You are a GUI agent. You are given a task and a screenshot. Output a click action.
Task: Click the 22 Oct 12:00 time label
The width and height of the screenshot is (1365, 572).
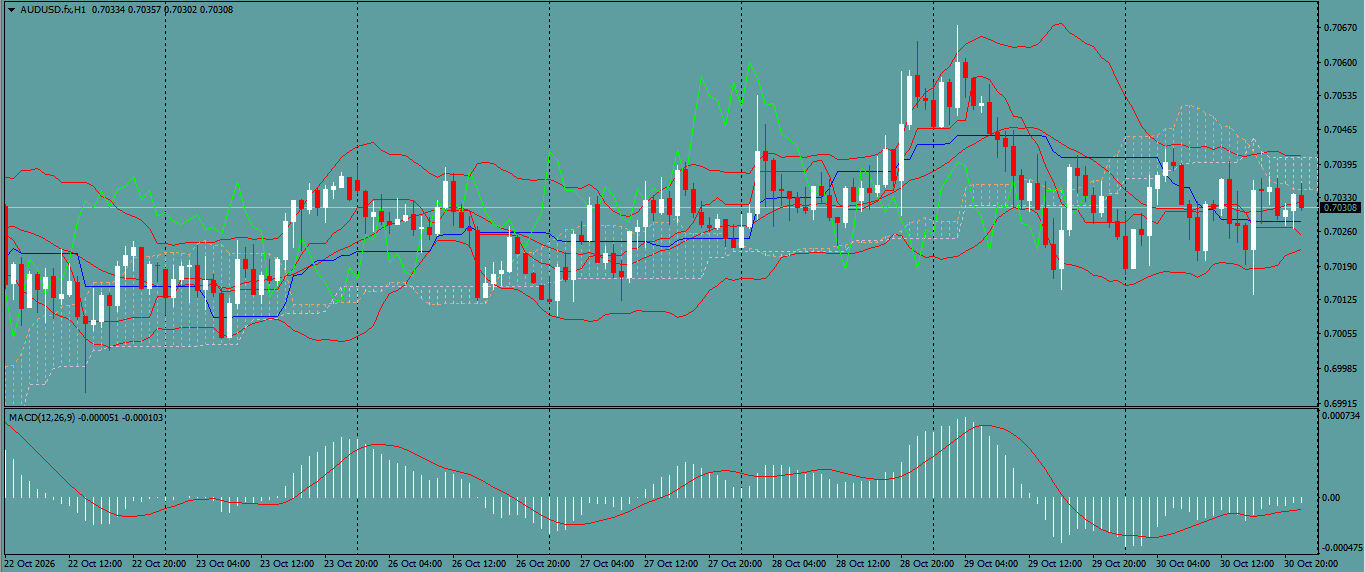[x=94, y=564]
